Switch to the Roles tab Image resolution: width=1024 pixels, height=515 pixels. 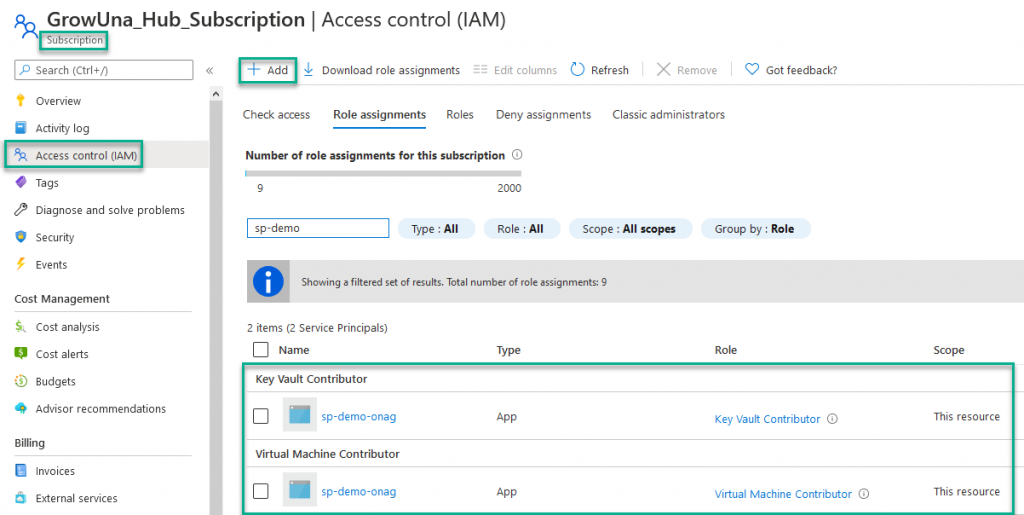pos(460,114)
